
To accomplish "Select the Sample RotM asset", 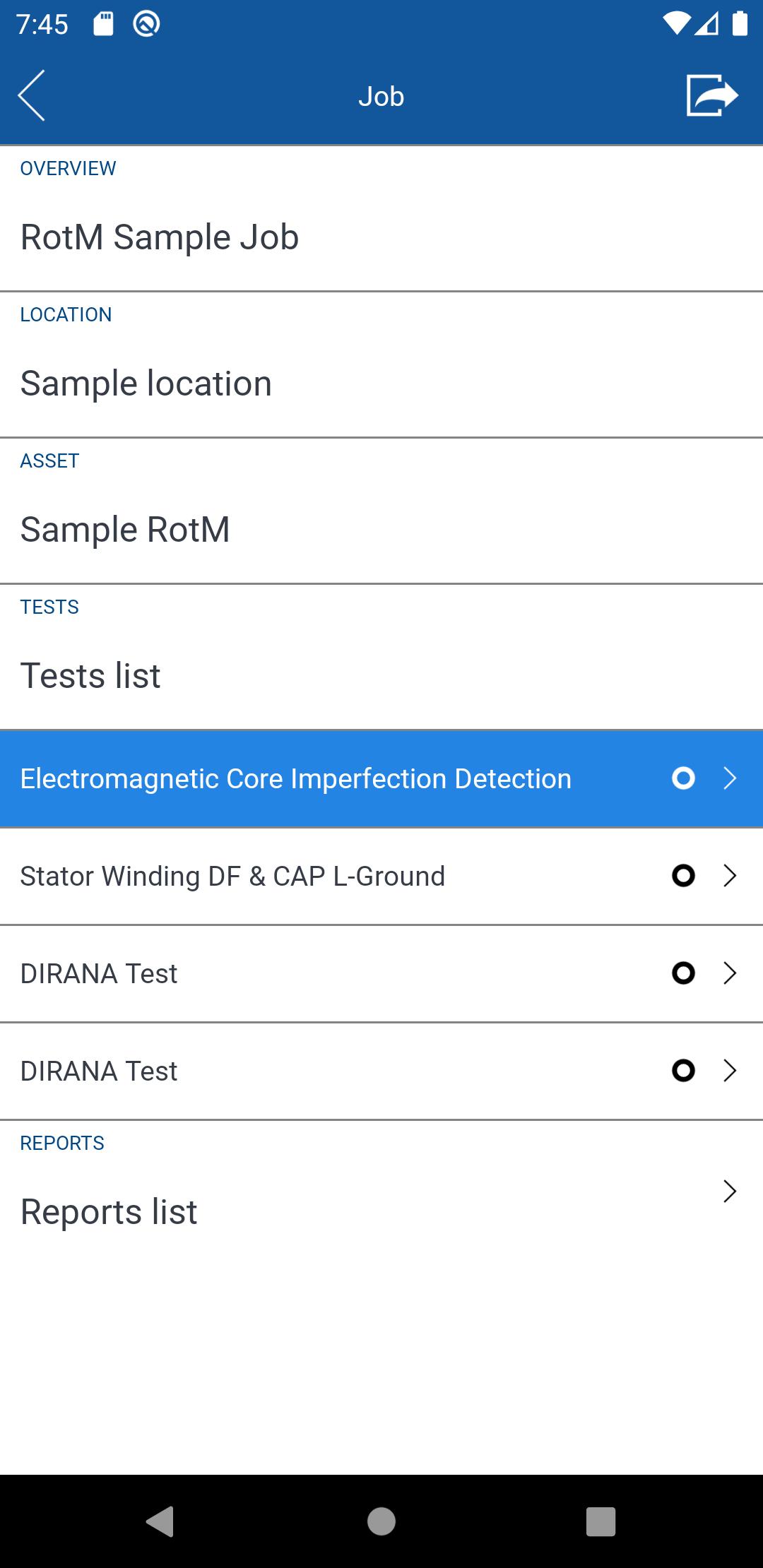I will [125, 530].
